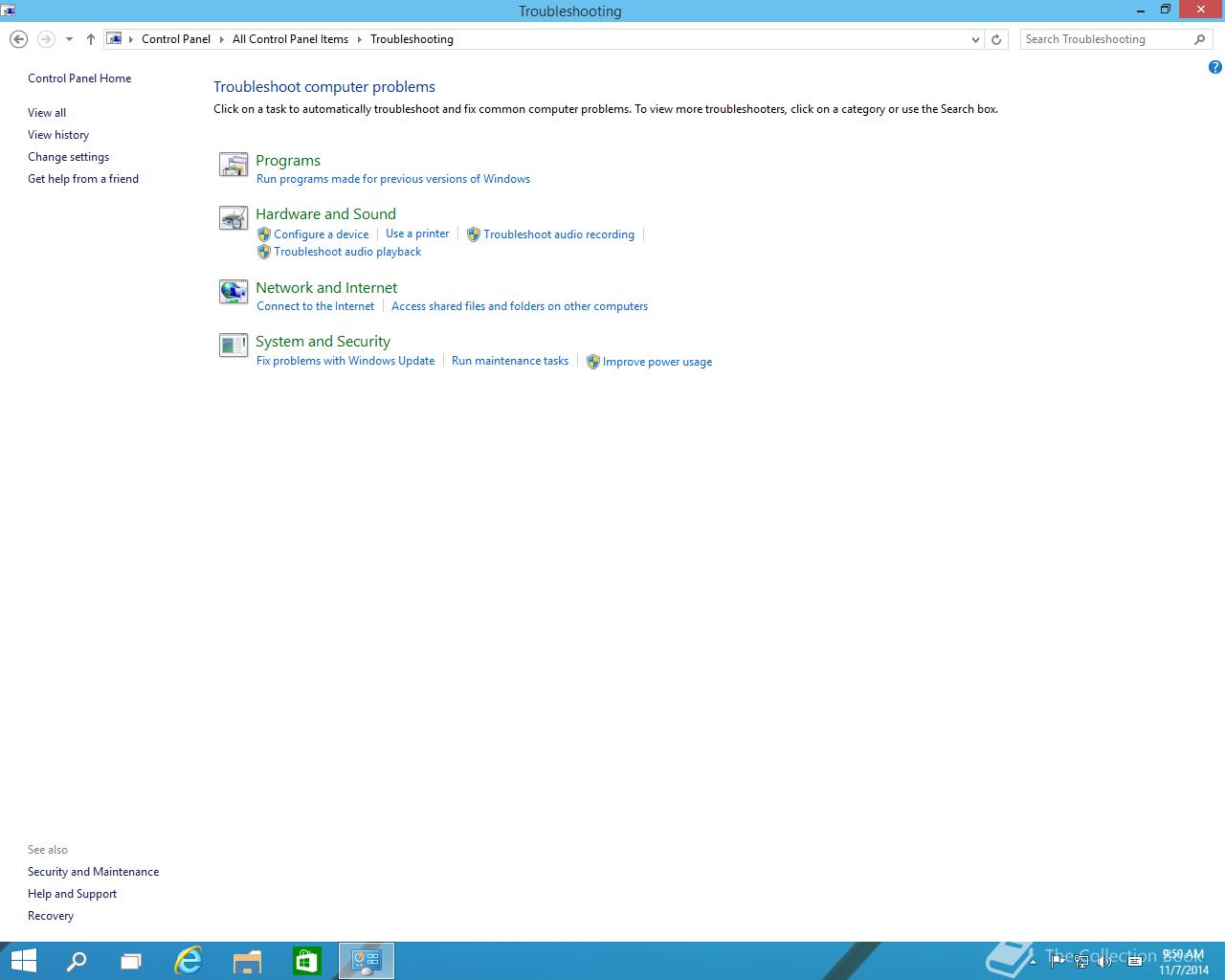
Task: Click Configure a device link
Action: point(322,234)
